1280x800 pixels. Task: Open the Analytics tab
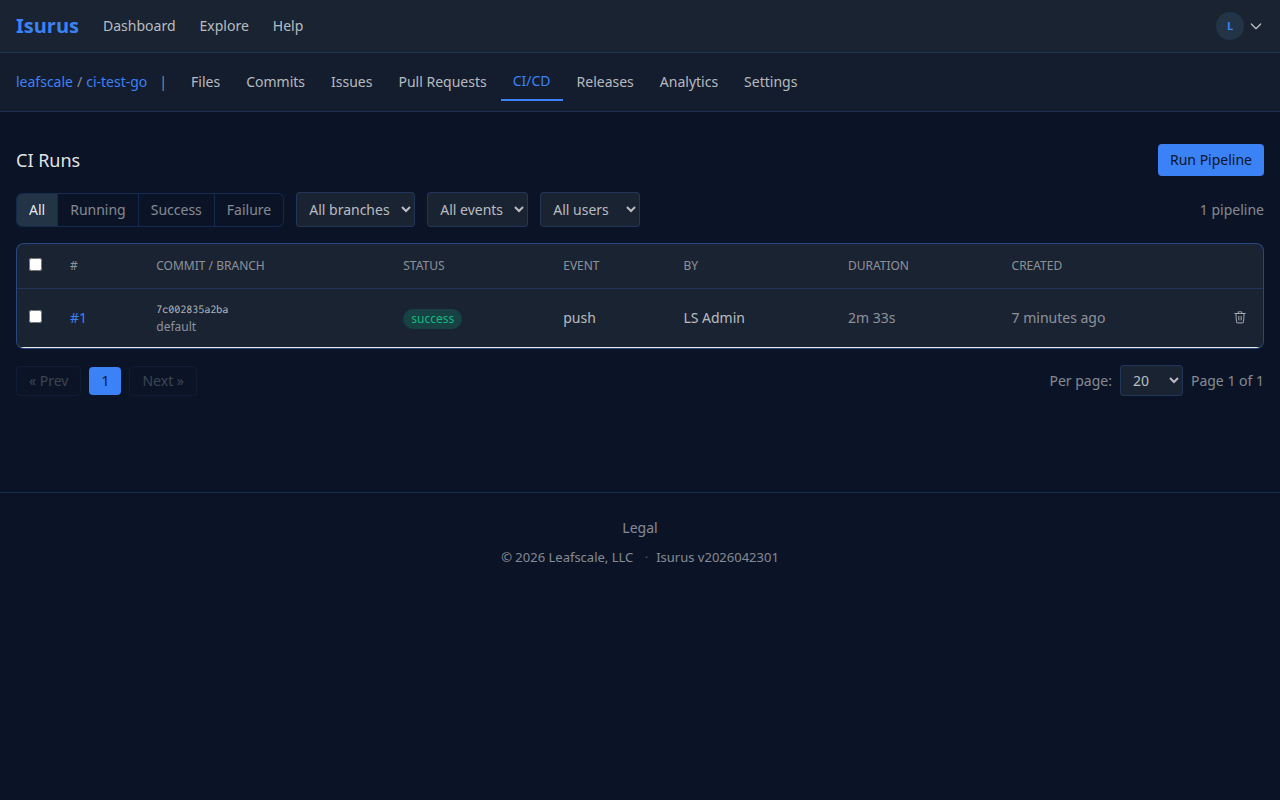coord(689,82)
